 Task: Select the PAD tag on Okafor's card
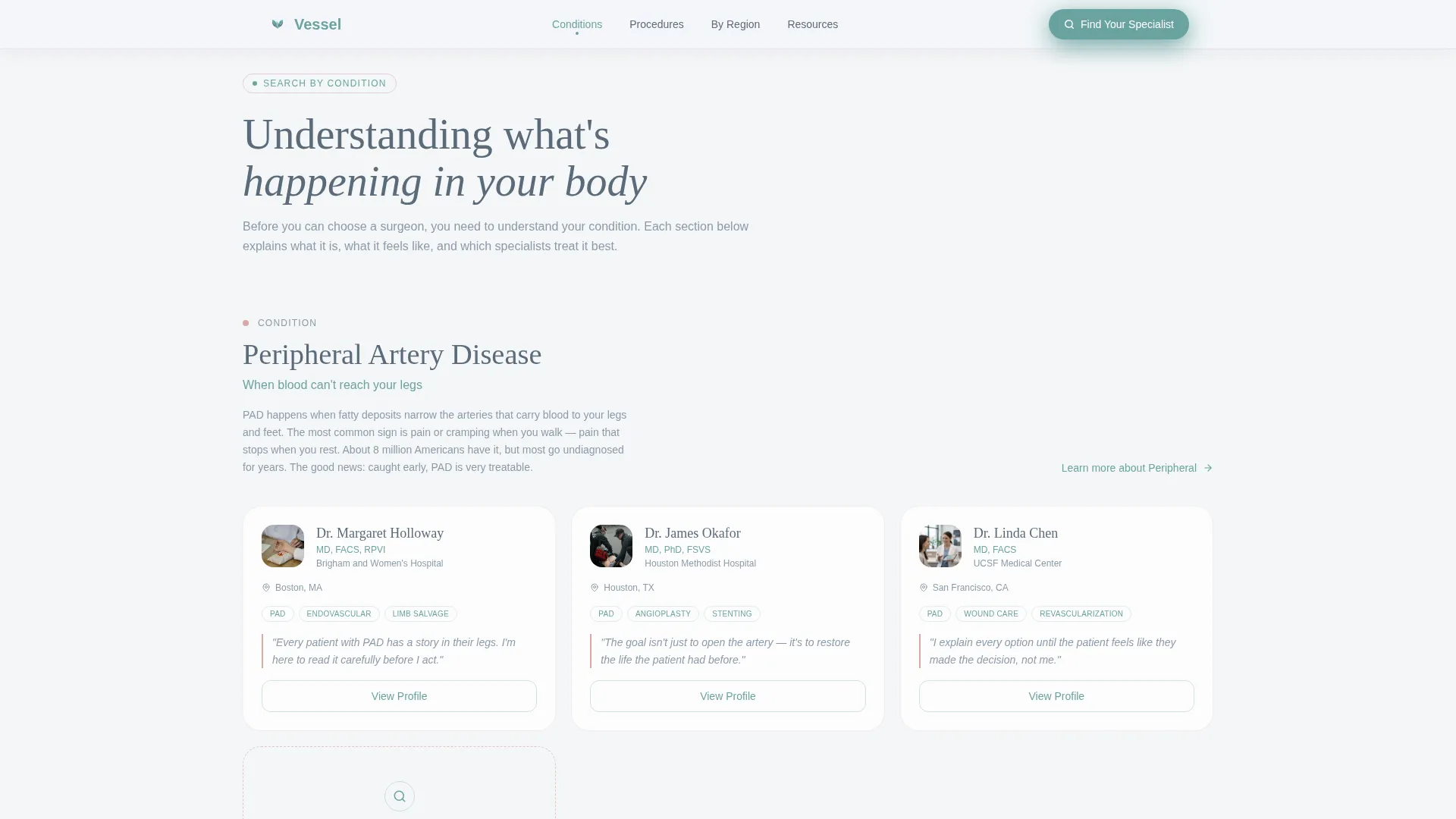[606, 613]
